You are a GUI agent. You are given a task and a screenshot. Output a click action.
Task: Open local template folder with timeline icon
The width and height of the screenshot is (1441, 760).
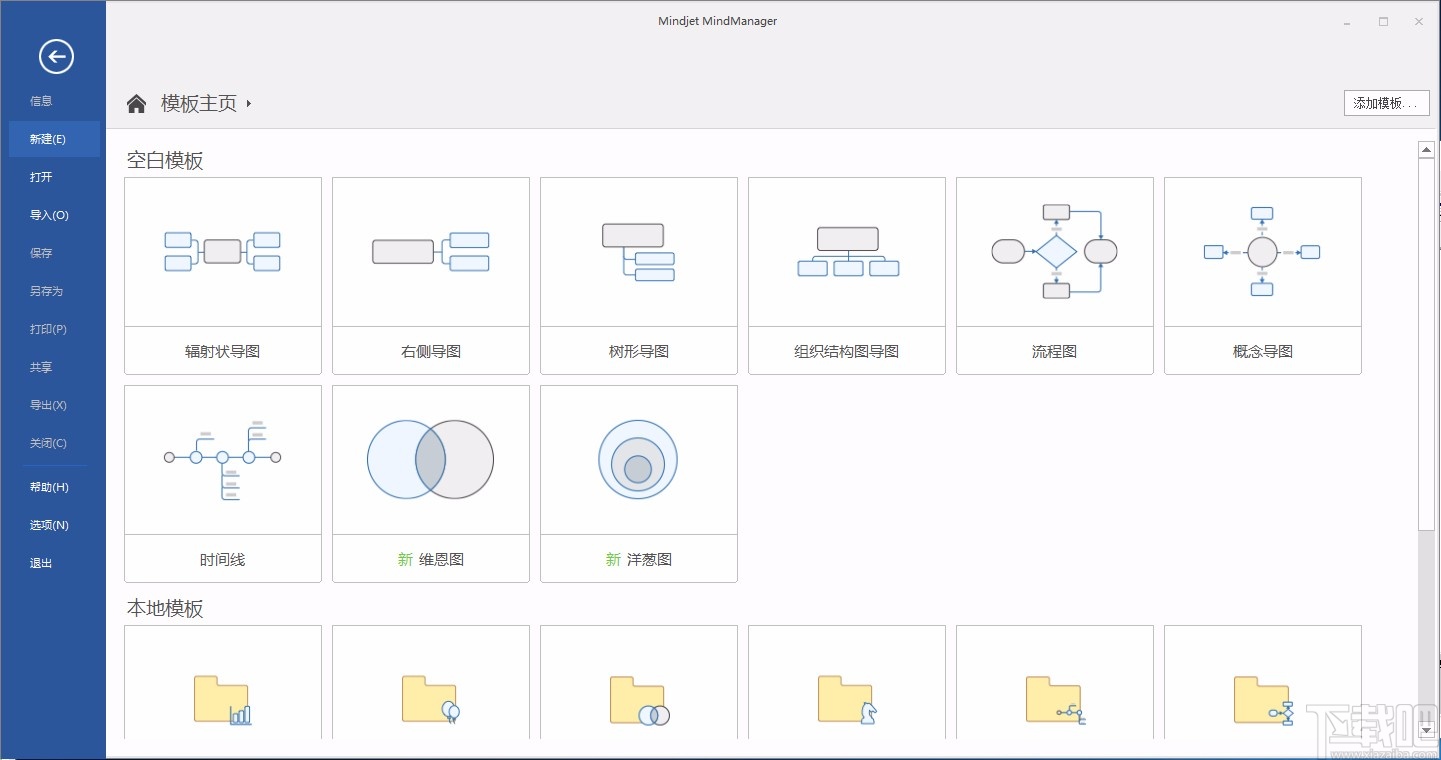click(x=1055, y=699)
